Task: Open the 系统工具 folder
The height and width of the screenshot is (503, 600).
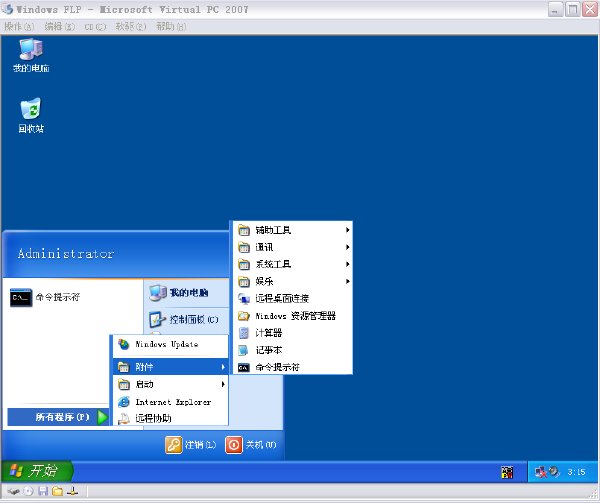Action: (293, 264)
